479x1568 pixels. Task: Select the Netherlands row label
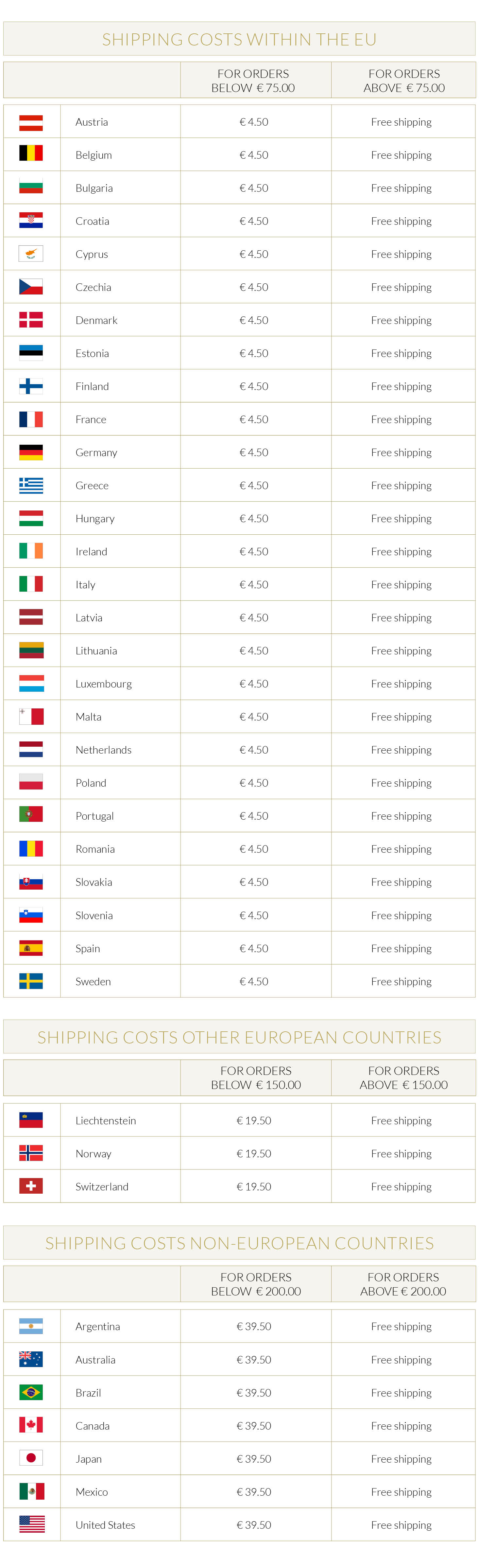[103, 750]
